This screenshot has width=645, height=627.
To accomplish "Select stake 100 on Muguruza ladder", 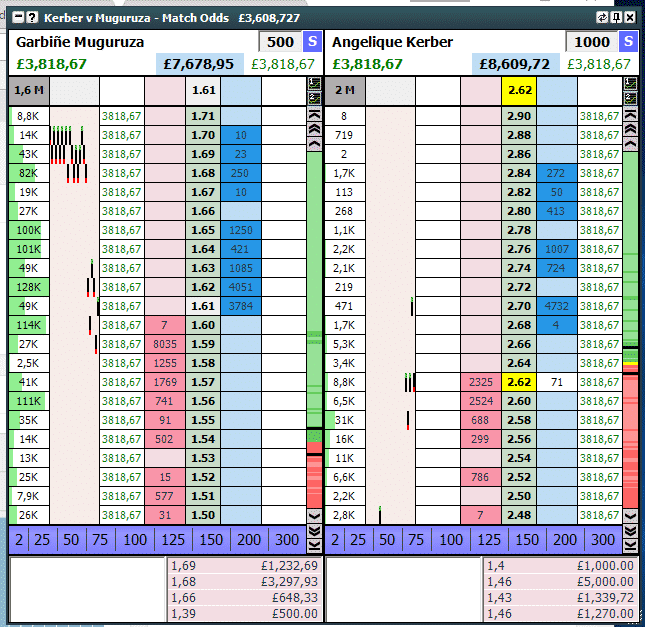I will (x=135, y=539).
